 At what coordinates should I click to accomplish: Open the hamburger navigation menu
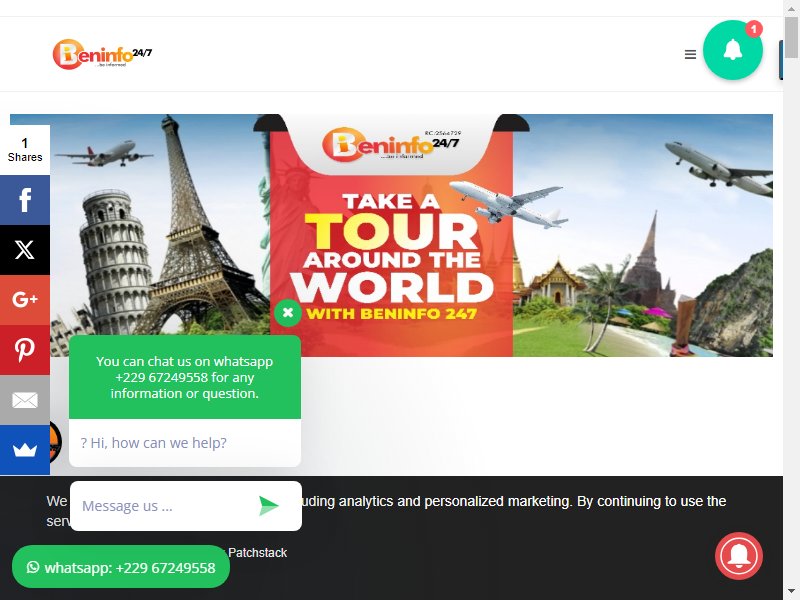690,55
